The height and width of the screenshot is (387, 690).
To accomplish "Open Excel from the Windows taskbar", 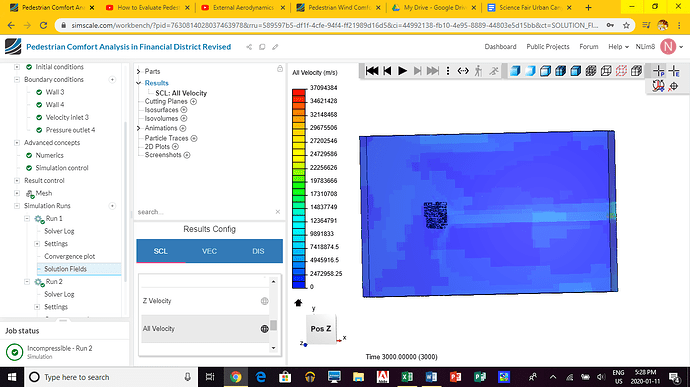I will (407, 377).
